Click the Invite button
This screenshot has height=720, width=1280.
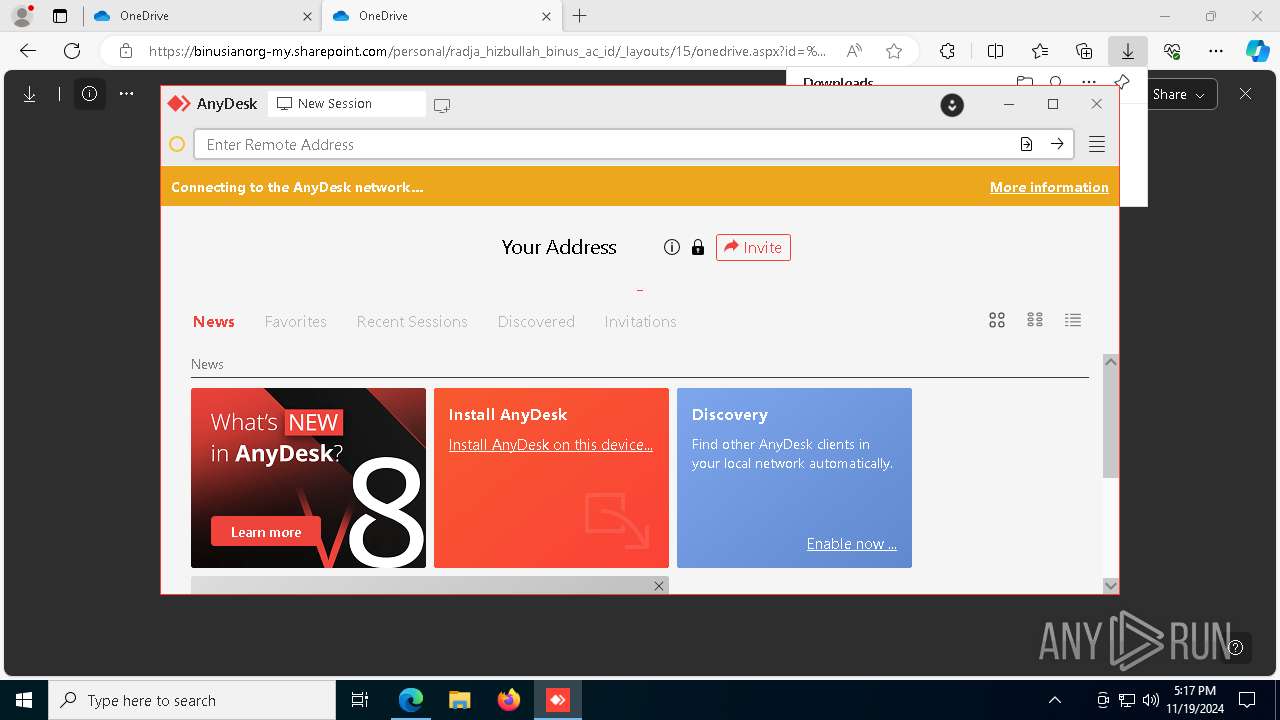click(753, 247)
